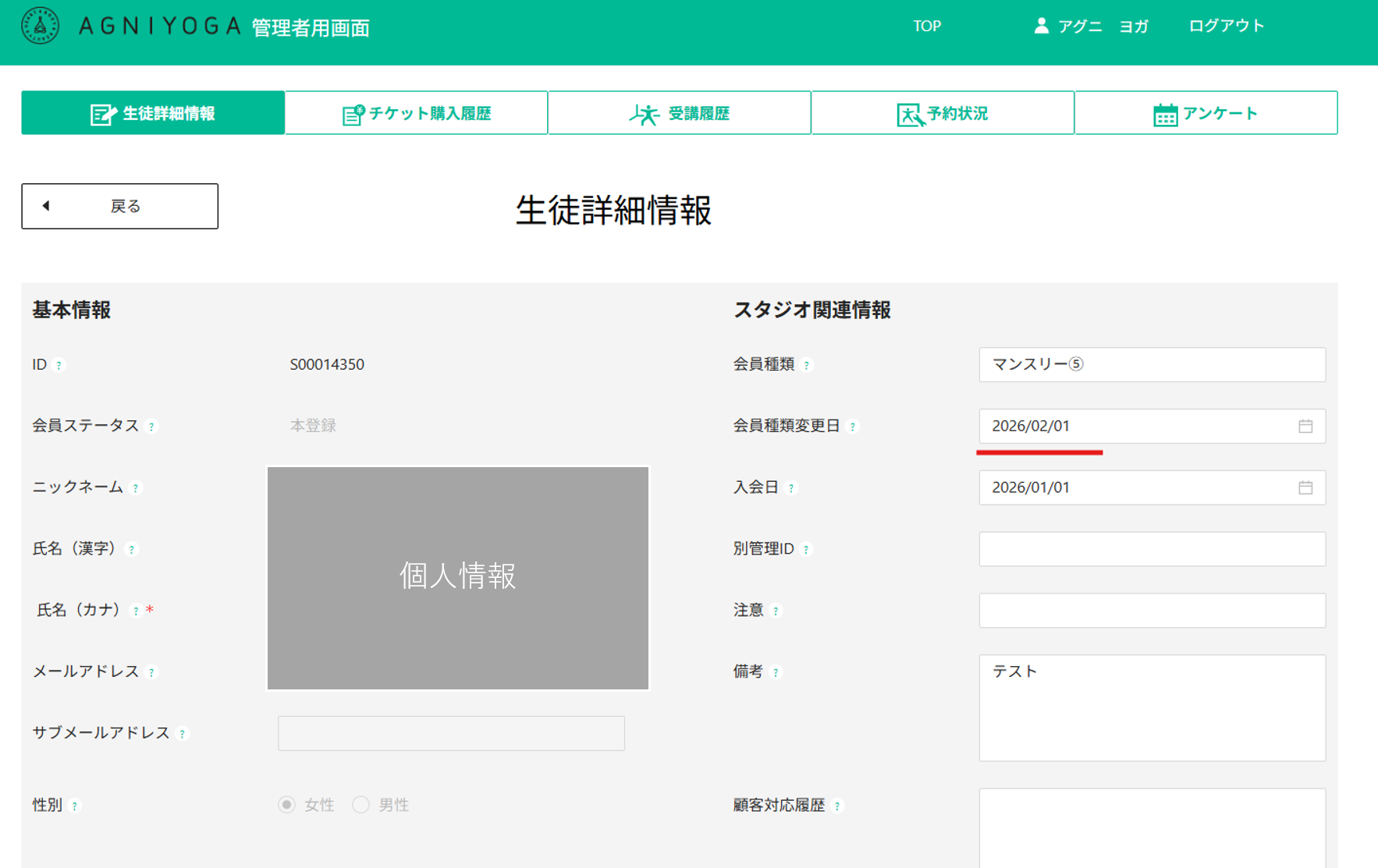Image resolution: width=1378 pixels, height=868 pixels.
Task: Click help icon next to 会員種類
Action: pyautogui.click(x=807, y=365)
